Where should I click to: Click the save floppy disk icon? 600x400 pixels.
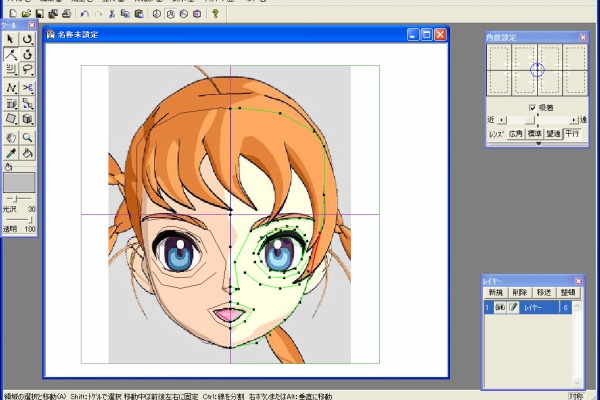38,14
